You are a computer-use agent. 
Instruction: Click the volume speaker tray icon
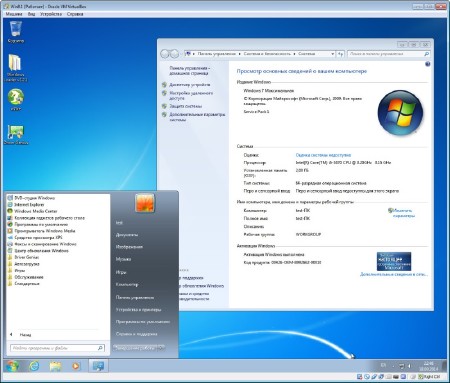[x=410, y=366]
